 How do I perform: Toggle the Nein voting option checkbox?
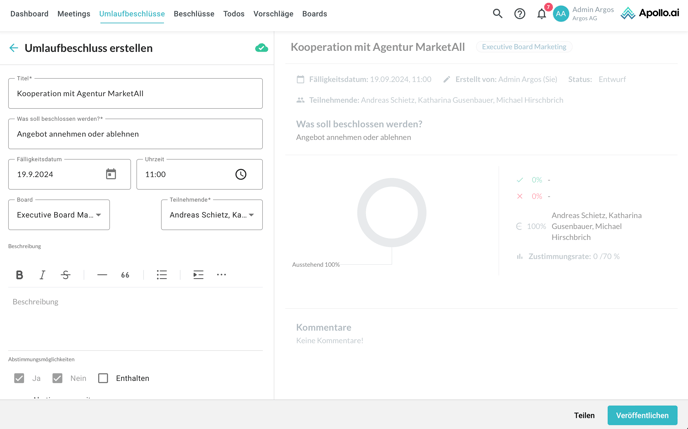coord(57,378)
